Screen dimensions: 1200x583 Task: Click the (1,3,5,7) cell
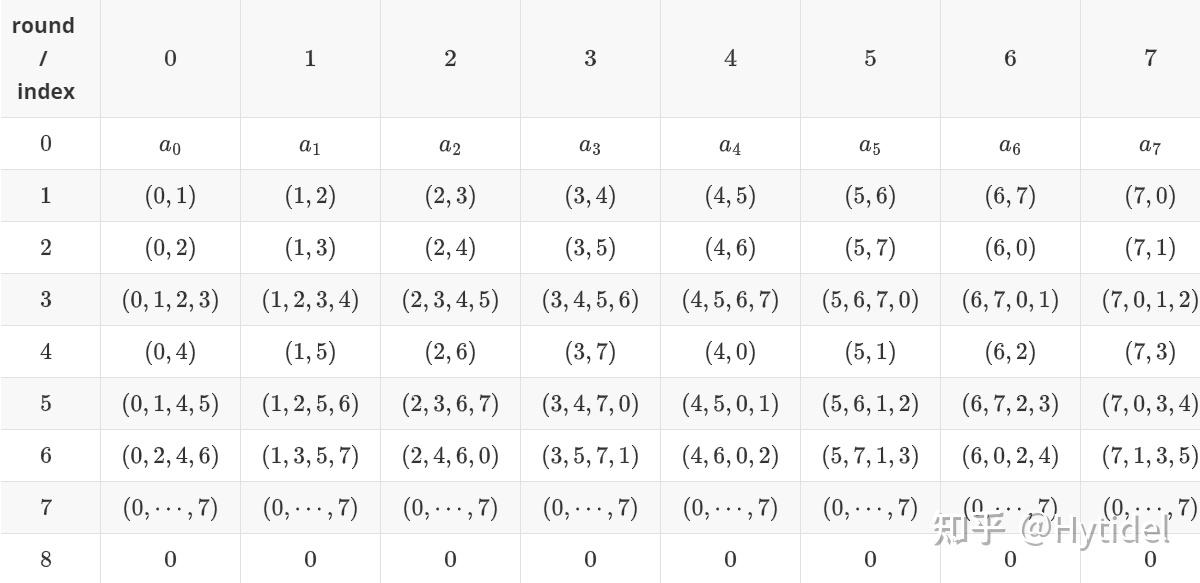(310, 456)
